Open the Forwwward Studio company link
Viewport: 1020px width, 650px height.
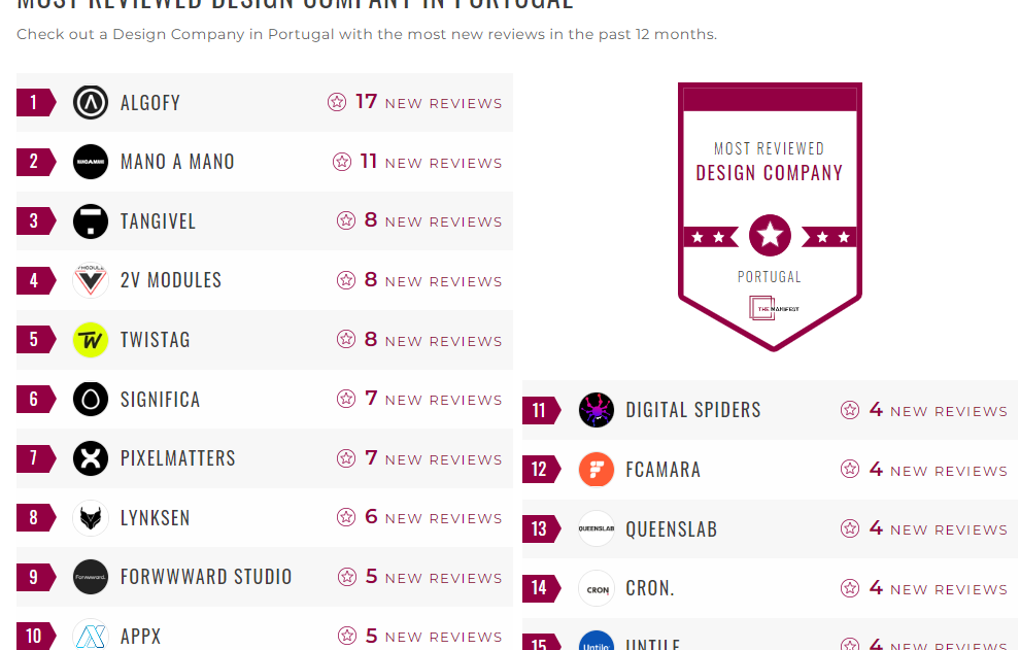(206, 577)
